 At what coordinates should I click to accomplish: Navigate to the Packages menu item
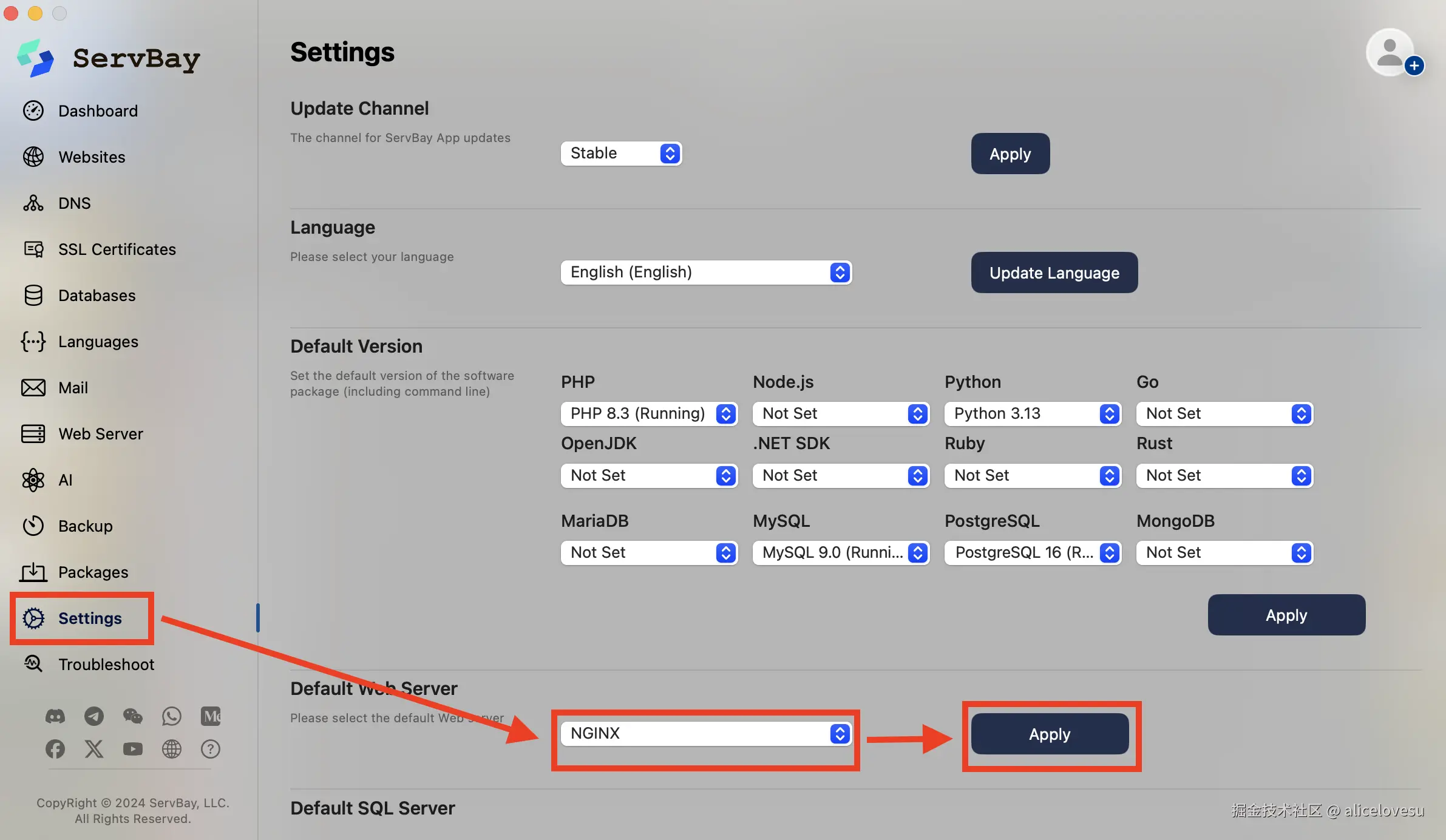pos(93,572)
